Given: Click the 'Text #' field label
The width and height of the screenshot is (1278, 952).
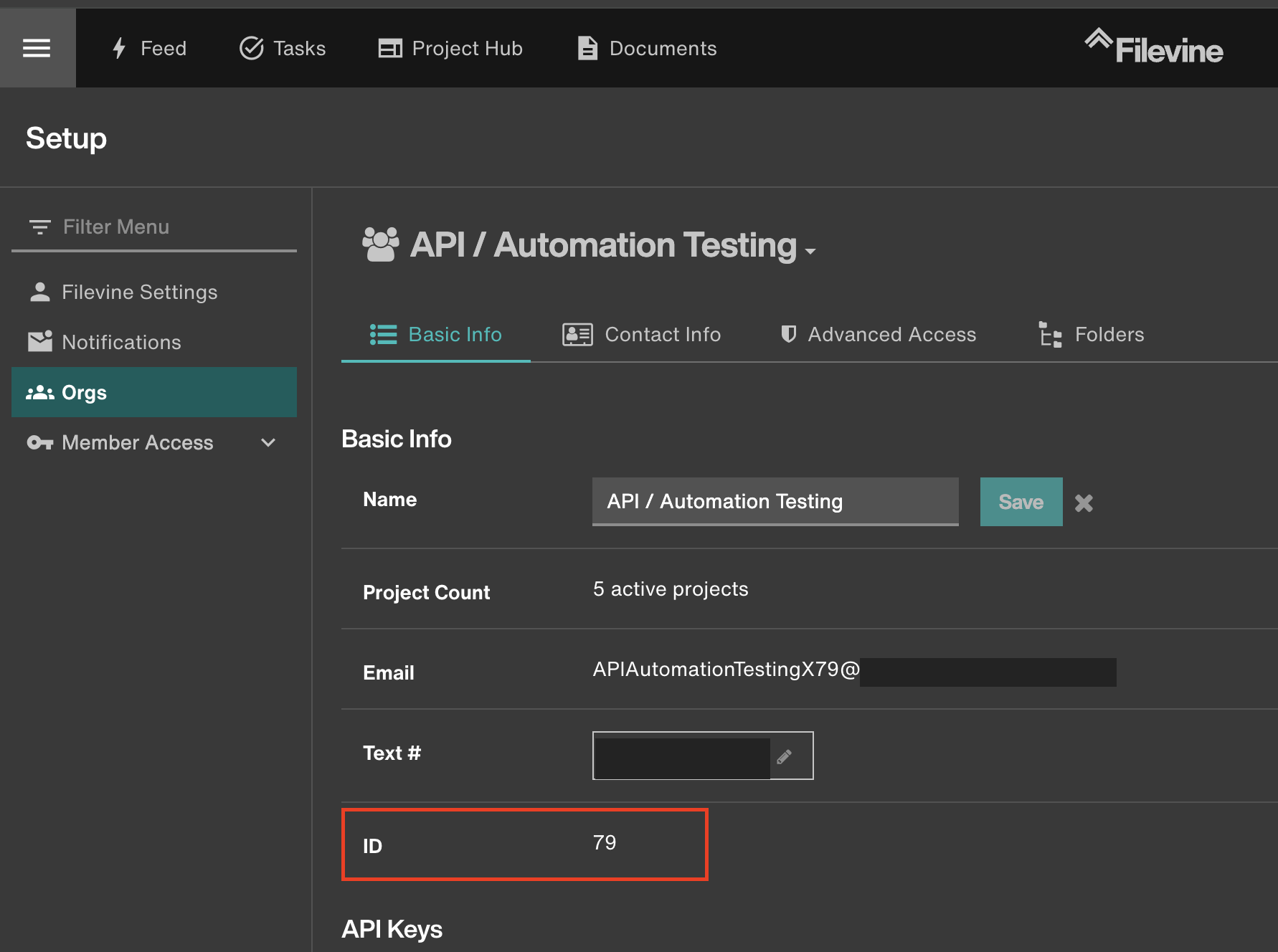Looking at the screenshot, I should pyautogui.click(x=392, y=753).
